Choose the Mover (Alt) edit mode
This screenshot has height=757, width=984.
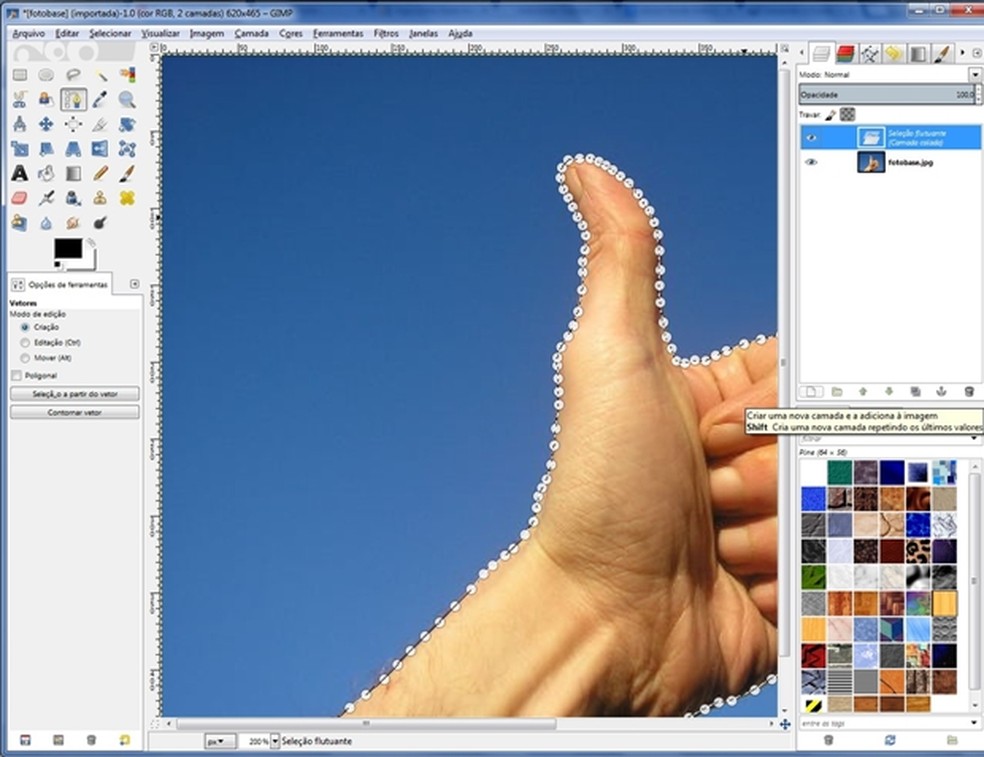coord(25,358)
